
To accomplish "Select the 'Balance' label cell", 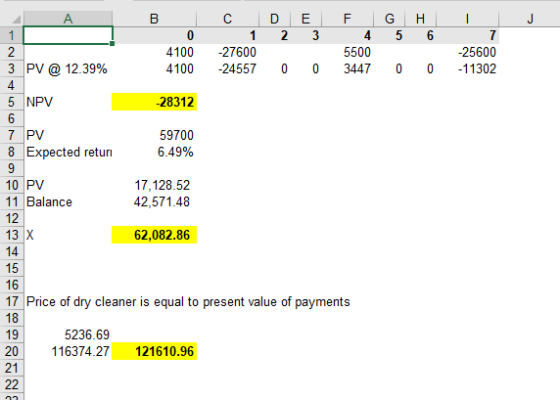I will (68, 202).
